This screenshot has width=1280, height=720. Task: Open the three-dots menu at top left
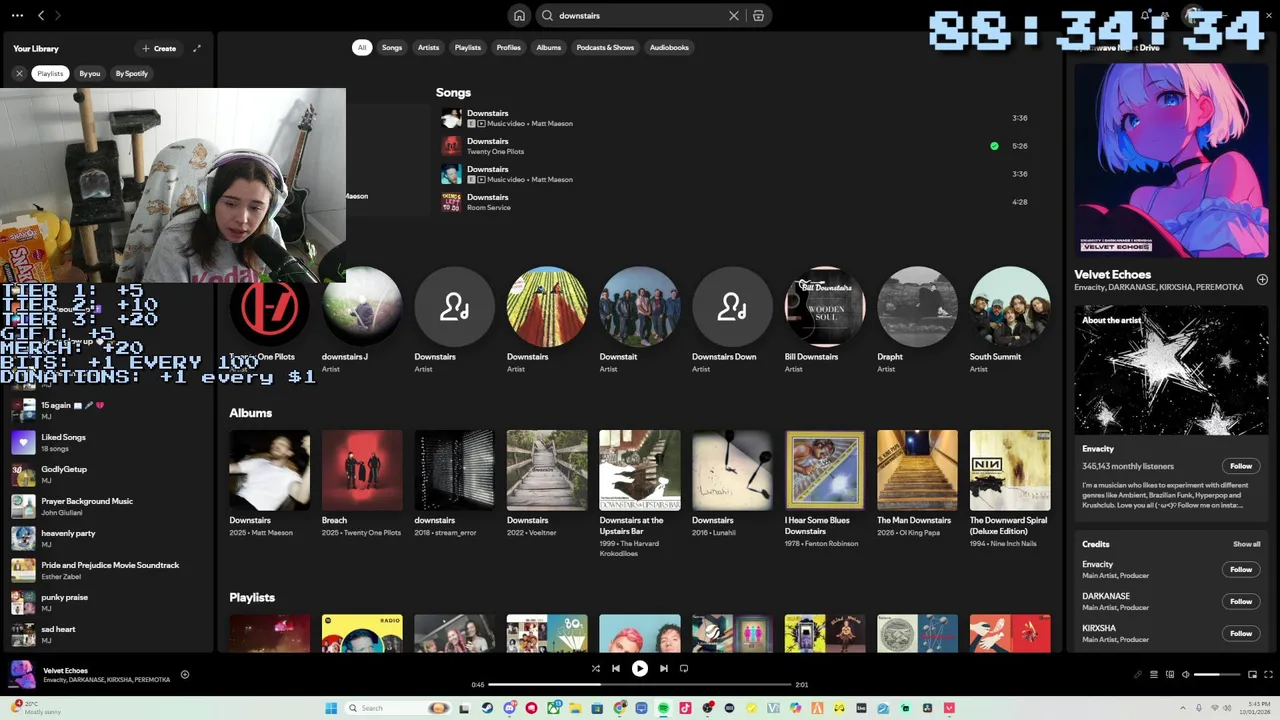tap(17, 16)
